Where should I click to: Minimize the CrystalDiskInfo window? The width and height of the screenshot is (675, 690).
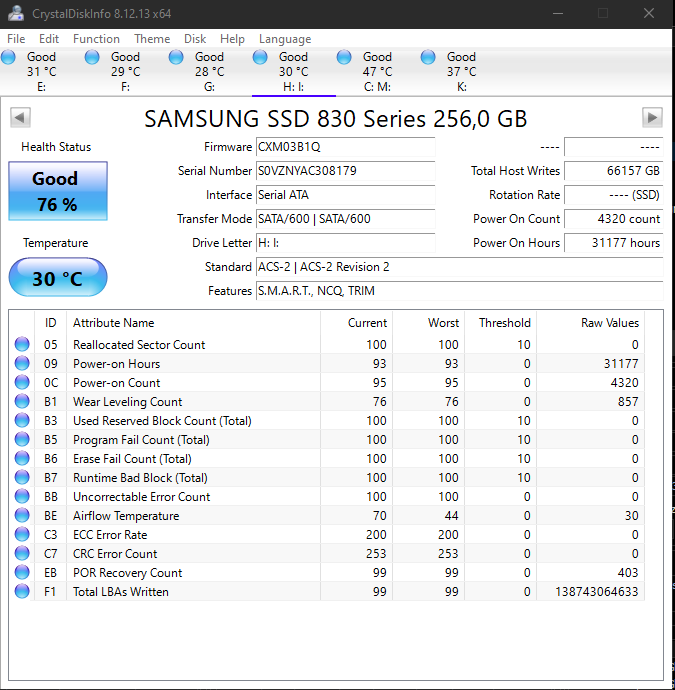558,14
